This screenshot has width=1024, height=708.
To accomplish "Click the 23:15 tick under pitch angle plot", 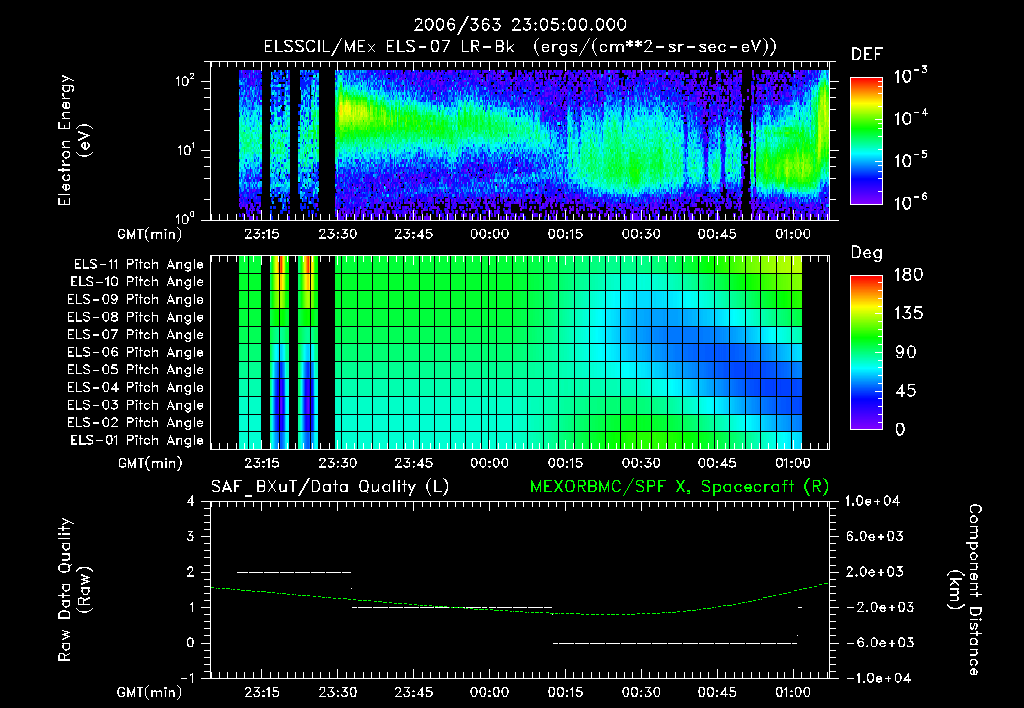I will click(262, 464).
